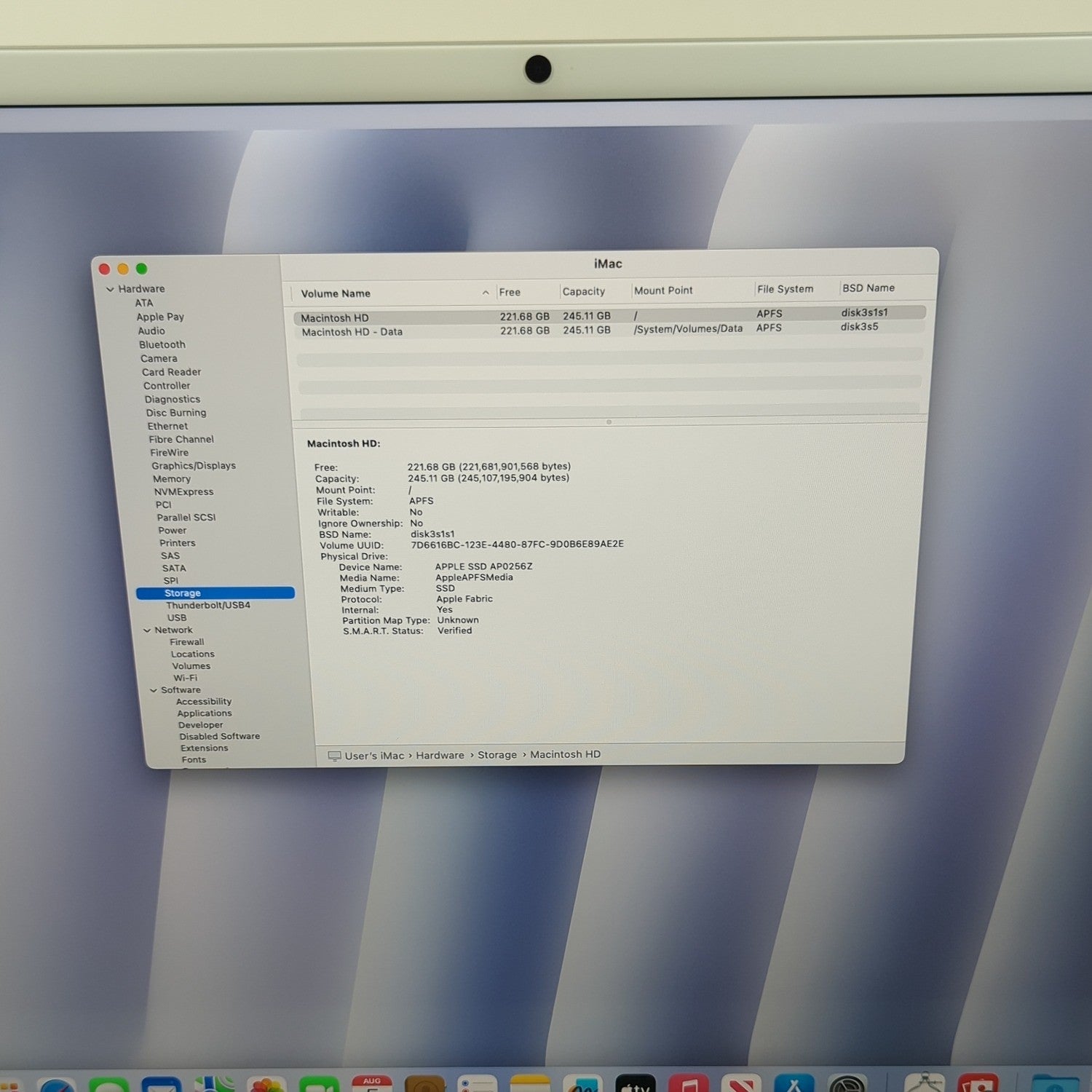1092x1092 pixels.
Task: Click the disk3s5 BSD name cell
Action: (x=860, y=327)
